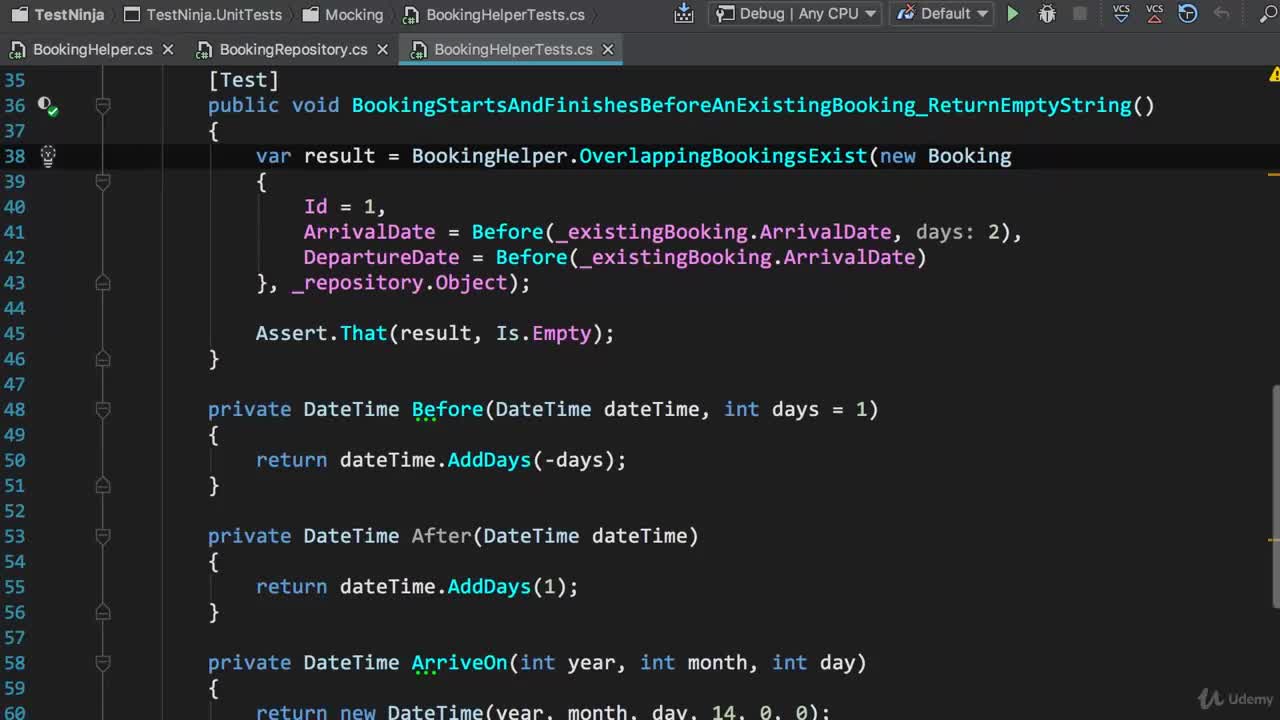Click line number 57 in the gutter
1280x720 pixels.
pos(14,637)
